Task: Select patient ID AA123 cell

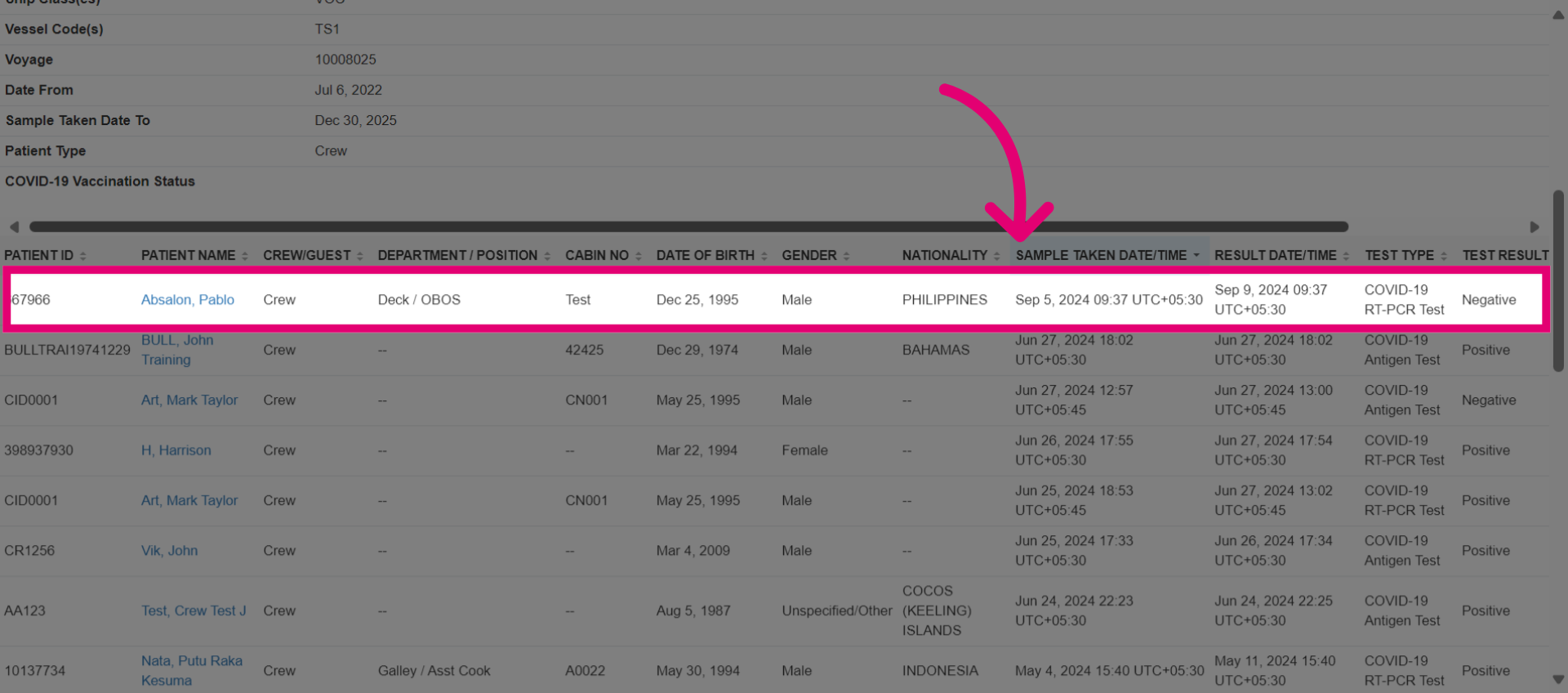Action: coord(24,610)
